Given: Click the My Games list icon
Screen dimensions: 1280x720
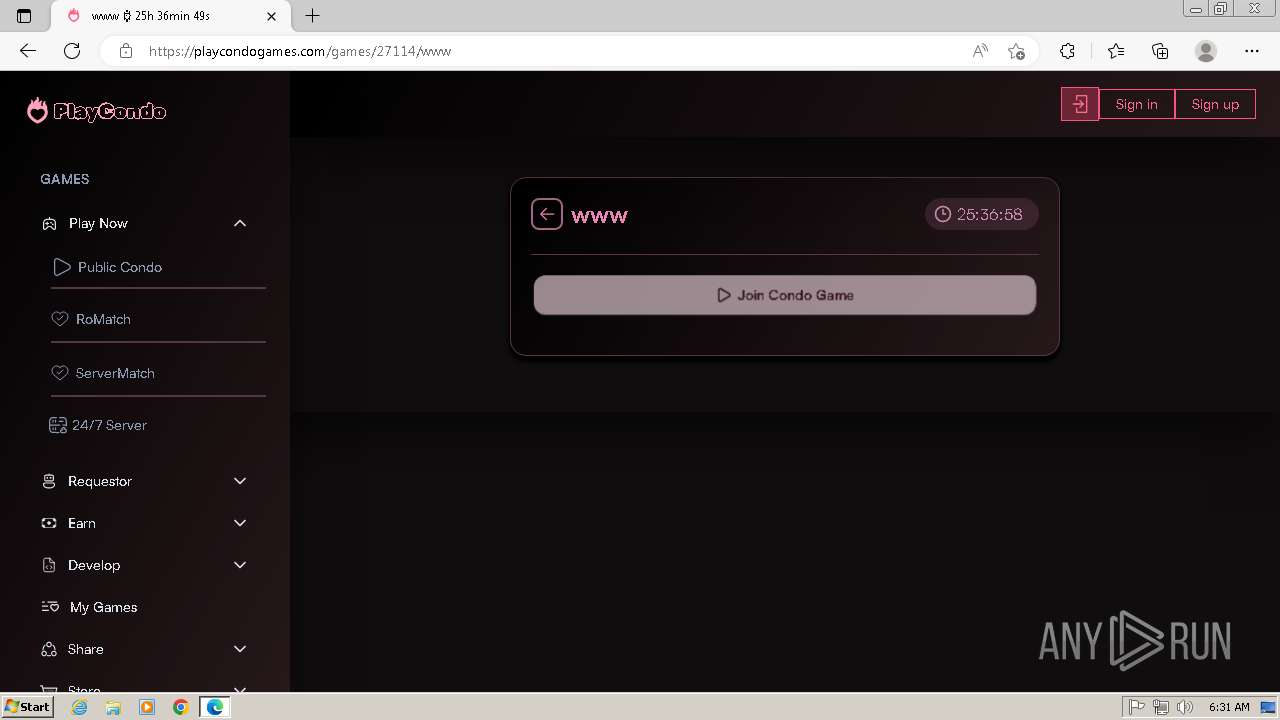Looking at the screenshot, I should [x=50, y=607].
